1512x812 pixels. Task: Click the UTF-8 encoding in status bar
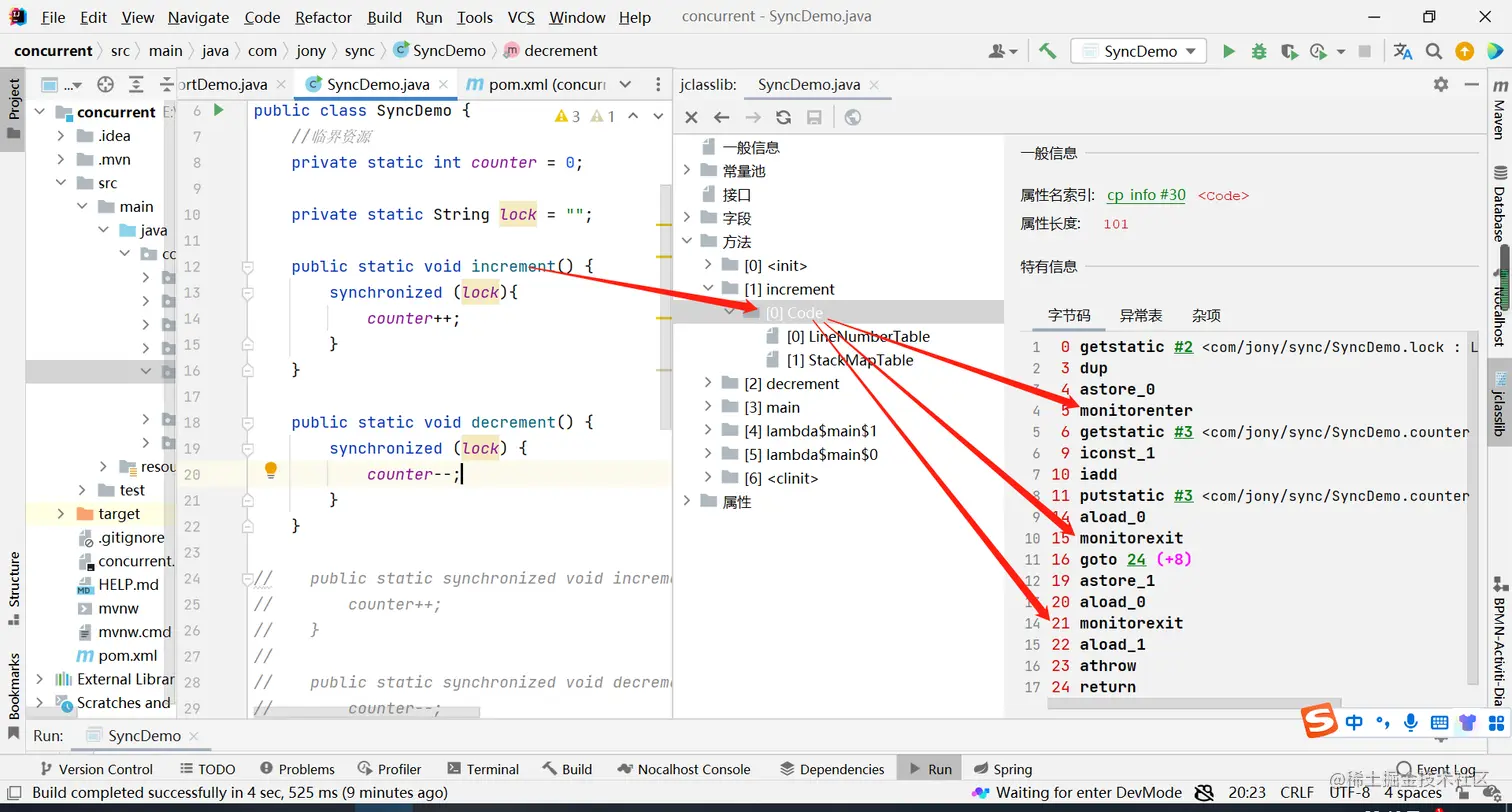1350,792
